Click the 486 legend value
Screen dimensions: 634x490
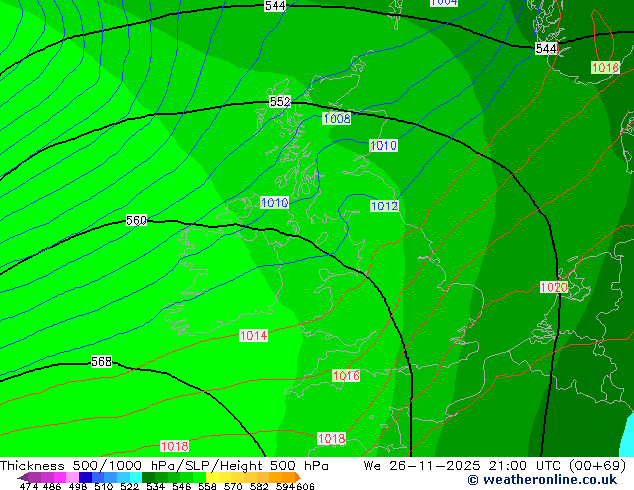[52, 486]
